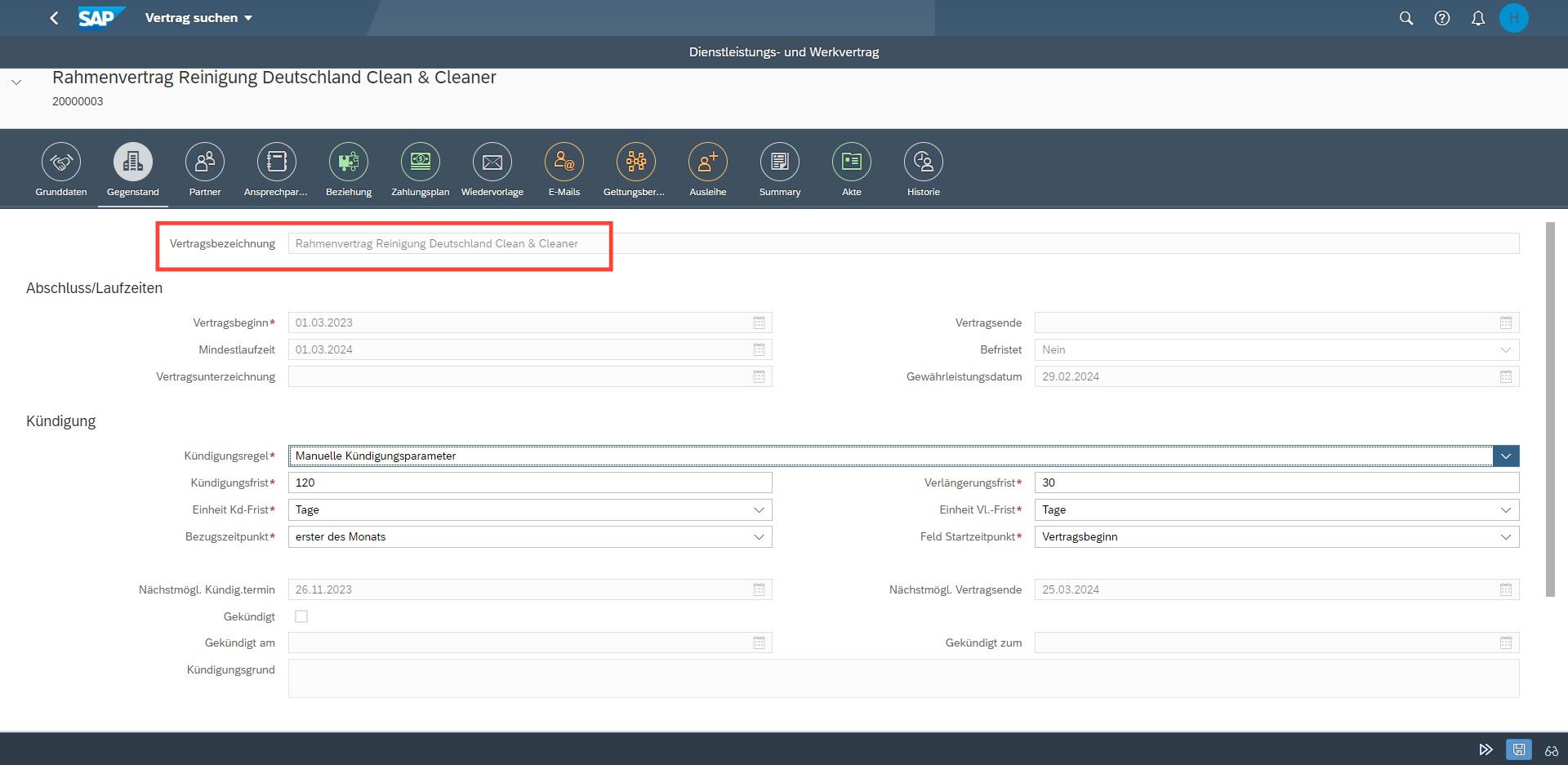
Task: Save the contract with the disk icon
Action: (1518, 749)
